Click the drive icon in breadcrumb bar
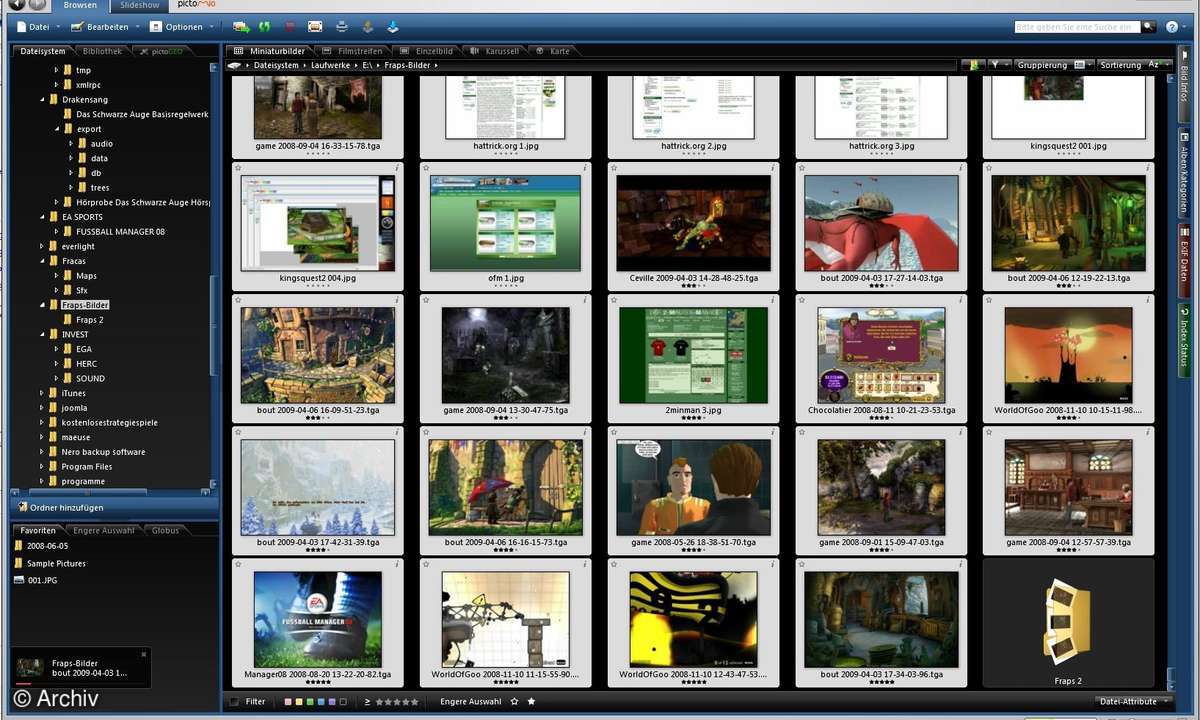 [235, 65]
